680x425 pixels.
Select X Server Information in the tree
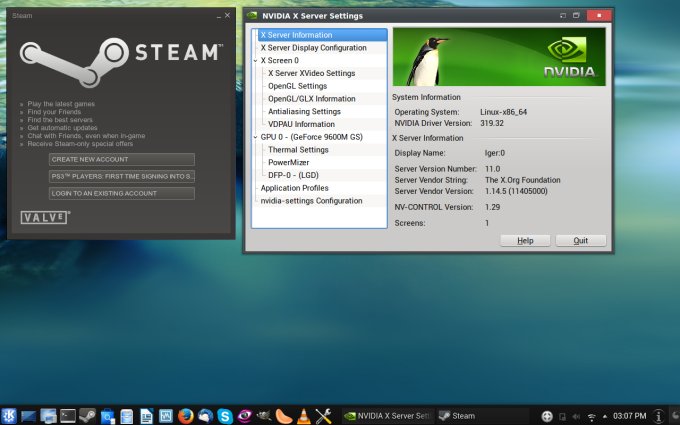tap(323, 35)
